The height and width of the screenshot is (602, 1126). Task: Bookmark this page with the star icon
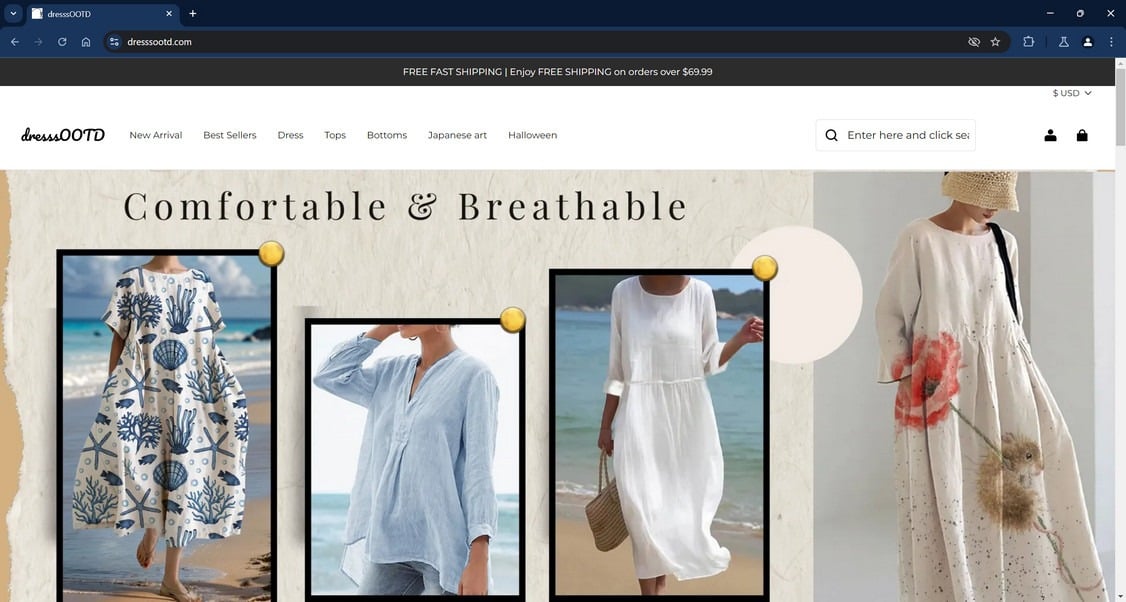point(995,42)
